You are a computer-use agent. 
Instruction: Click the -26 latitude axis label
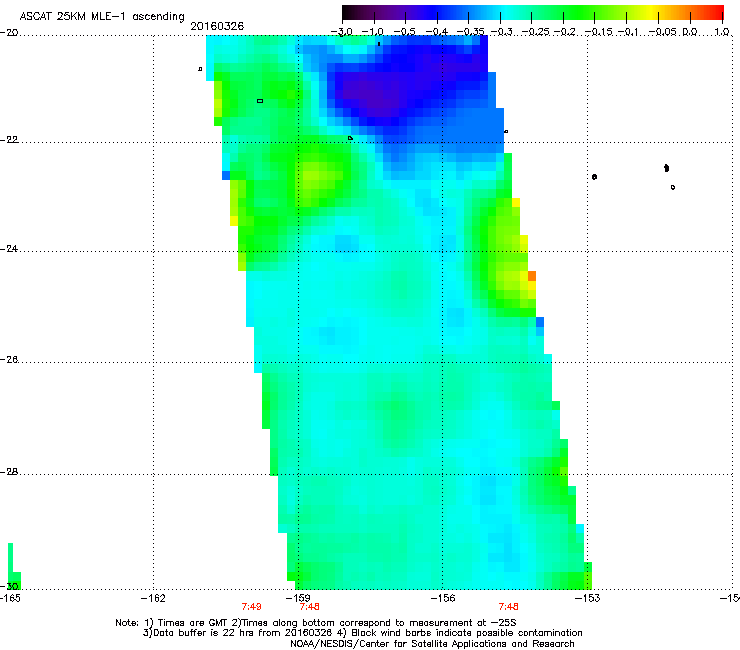click(10, 360)
